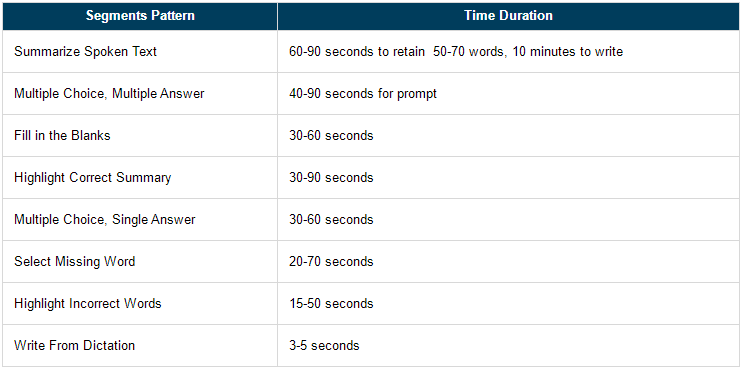Click the 60-90 seconds to retain text

pos(357,52)
